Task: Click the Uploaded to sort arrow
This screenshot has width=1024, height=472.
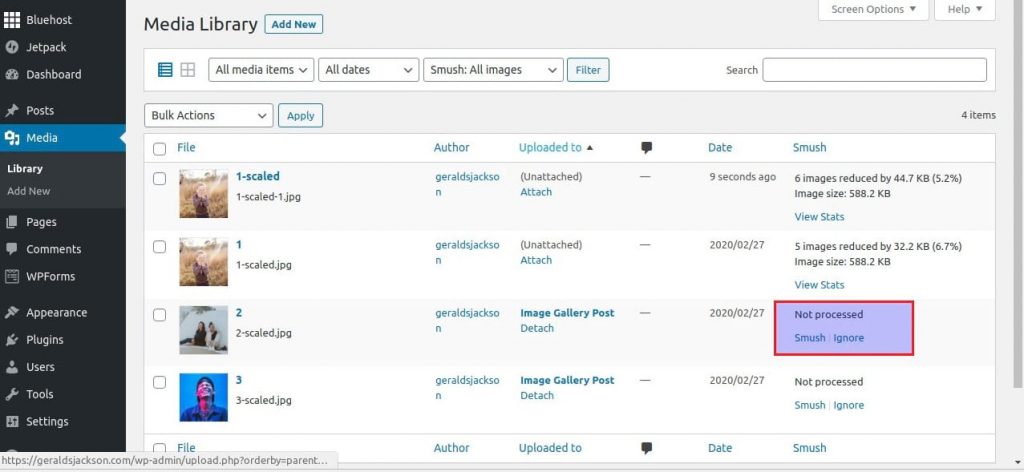Action: (x=590, y=148)
